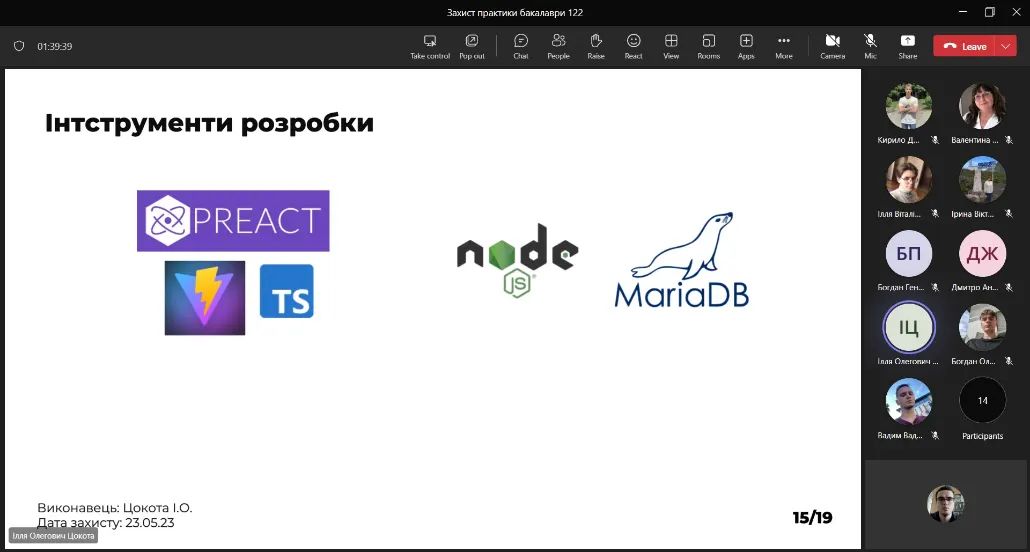Open the Apps menu
1030x552 pixels.
click(746, 47)
